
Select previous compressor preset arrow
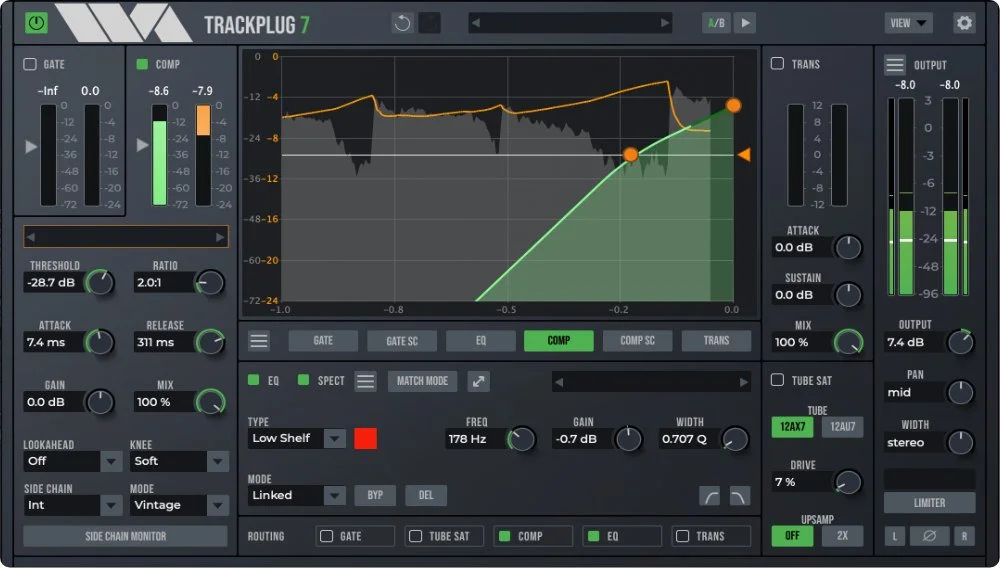(31, 237)
